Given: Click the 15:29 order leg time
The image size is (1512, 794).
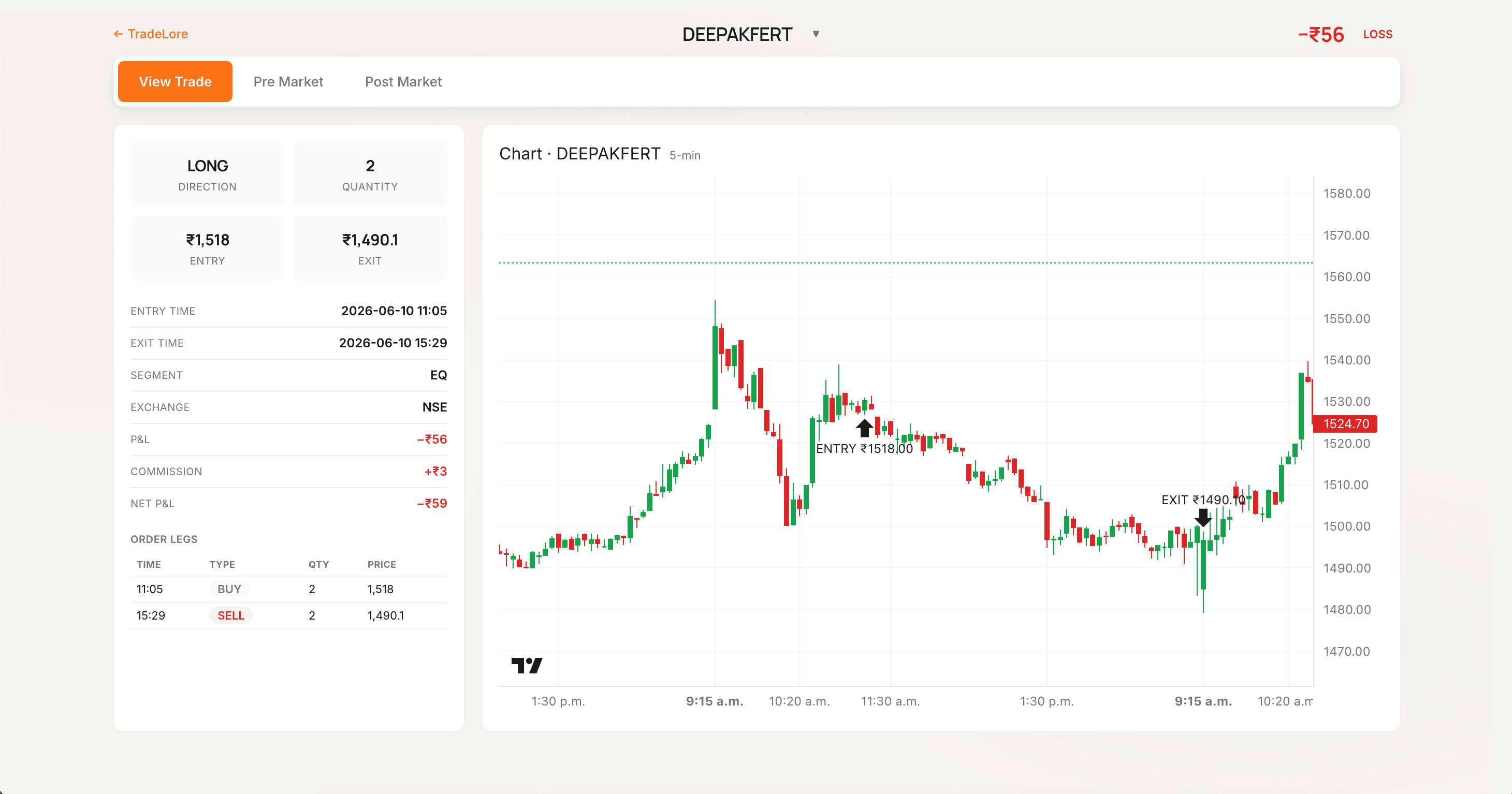Looking at the screenshot, I should coord(151,615).
